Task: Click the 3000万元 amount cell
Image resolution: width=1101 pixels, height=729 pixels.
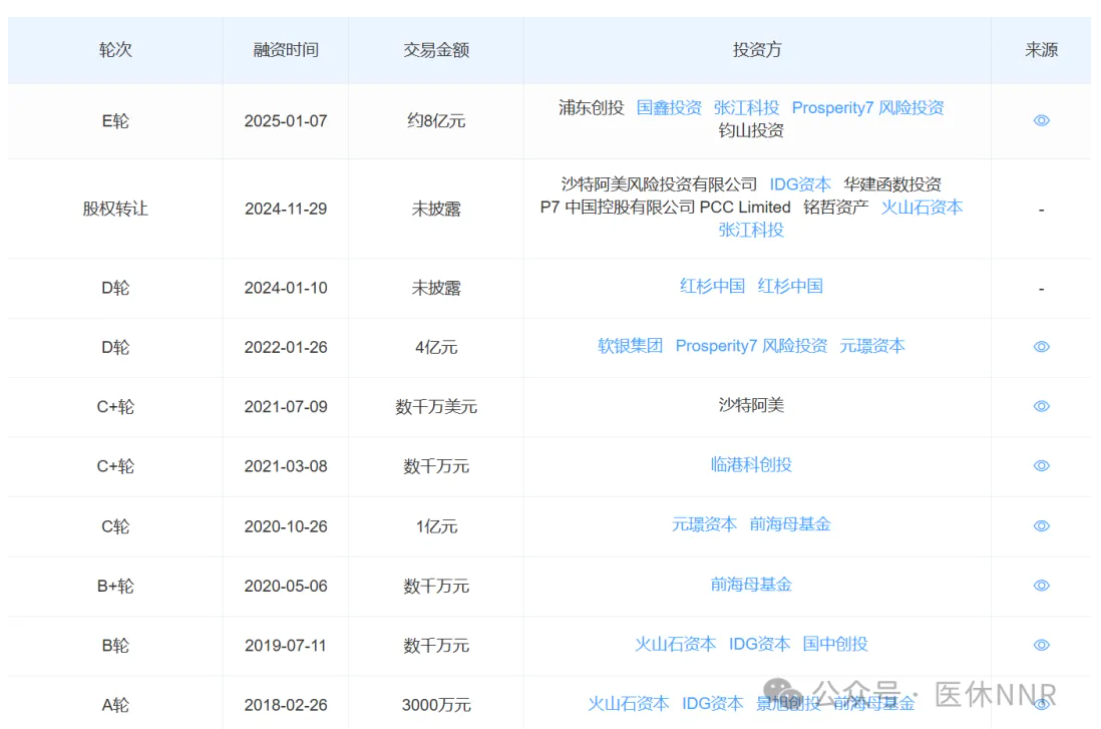Action: pos(436,705)
